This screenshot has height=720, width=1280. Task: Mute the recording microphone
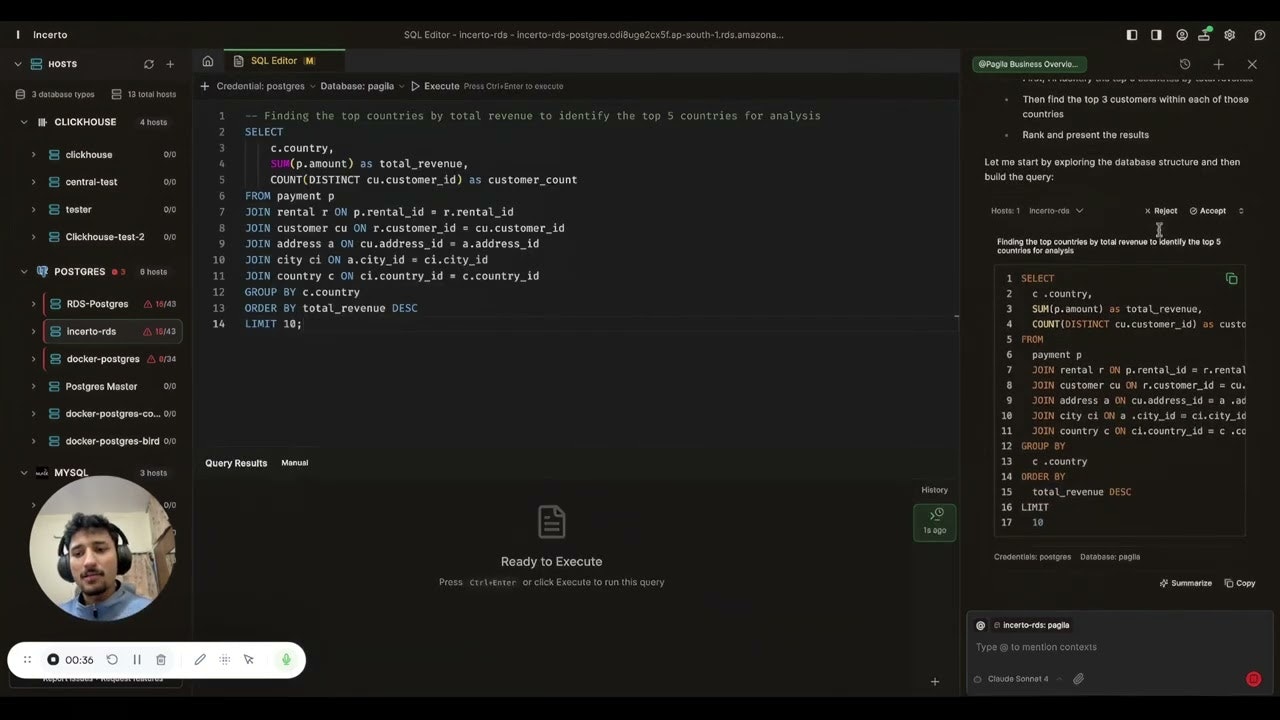286,660
